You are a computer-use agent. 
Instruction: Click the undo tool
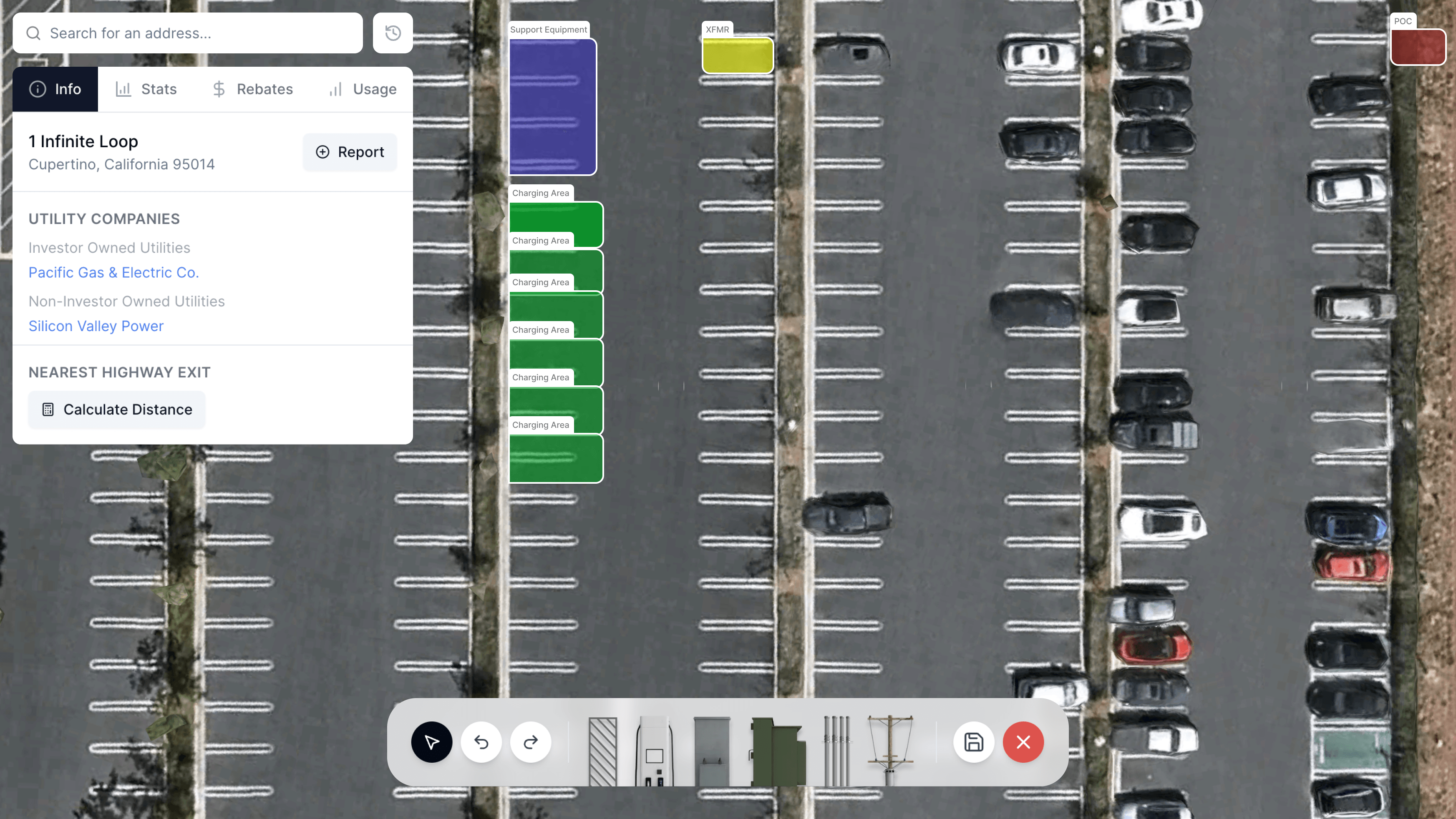coord(482,742)
